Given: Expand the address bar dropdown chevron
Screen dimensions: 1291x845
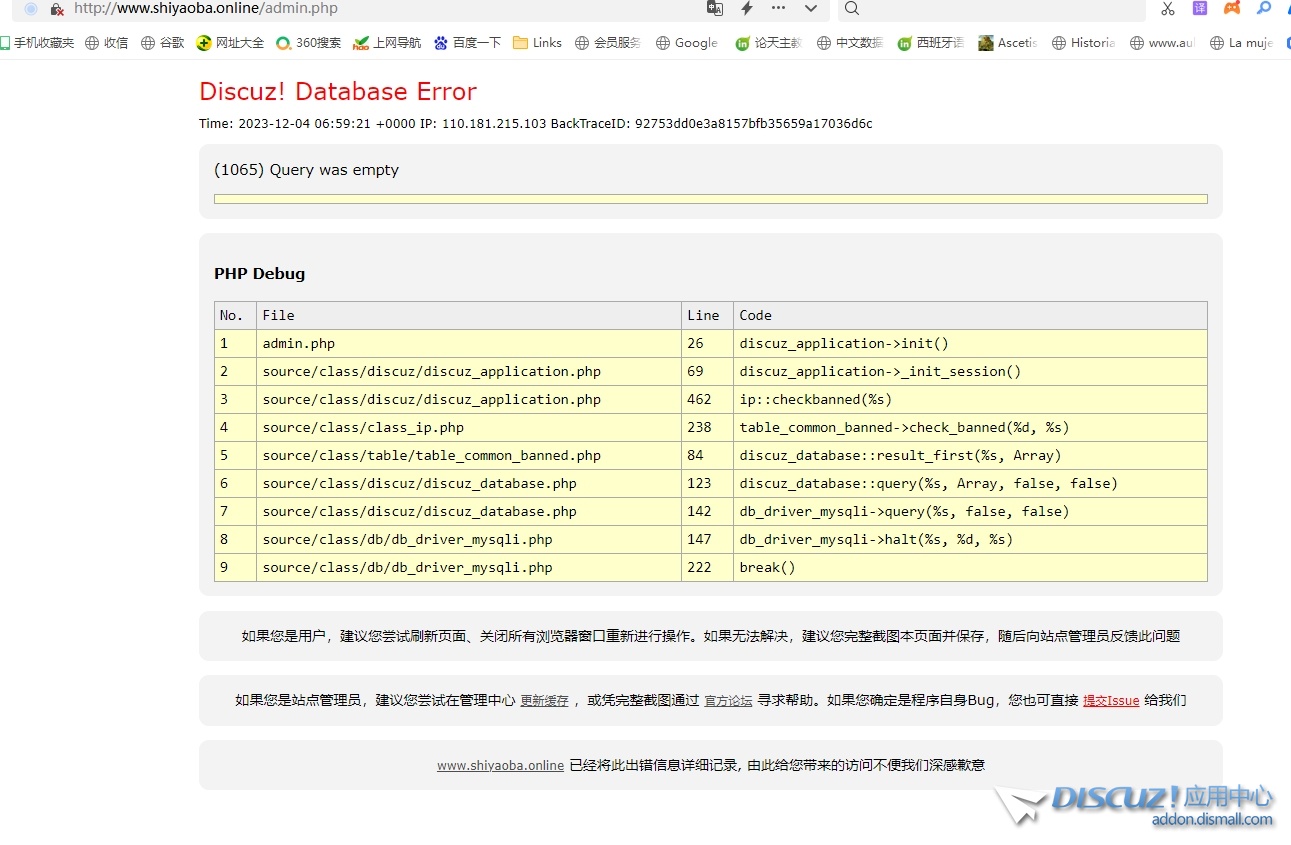Looking at the screenshot, I should point(811,8).
